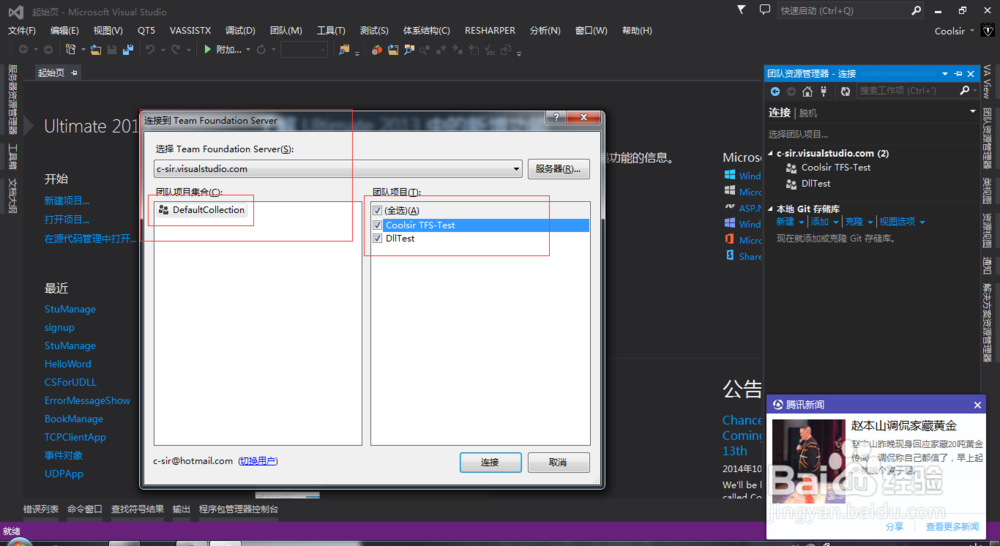Screen dimensions: 1000x546
Task: Click the work item search magnifier icon
Action: [x=965, y=91]
